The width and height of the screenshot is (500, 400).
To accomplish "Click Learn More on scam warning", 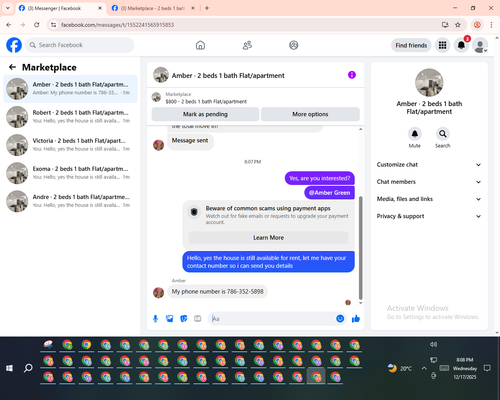I will pyautogui.click(x=268, y=238).
